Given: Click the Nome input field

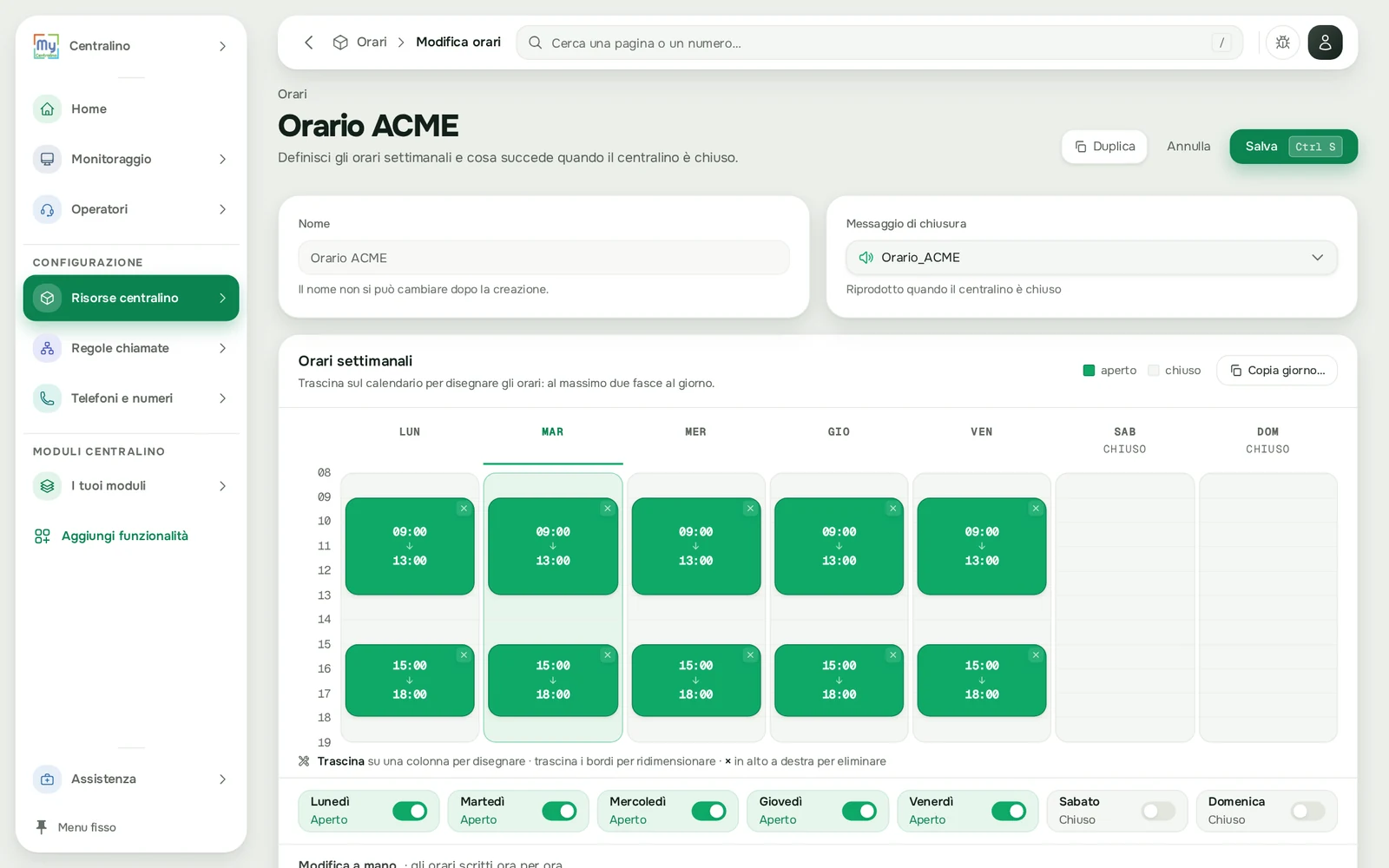Looking at the screenshot, I should (543, 258).
